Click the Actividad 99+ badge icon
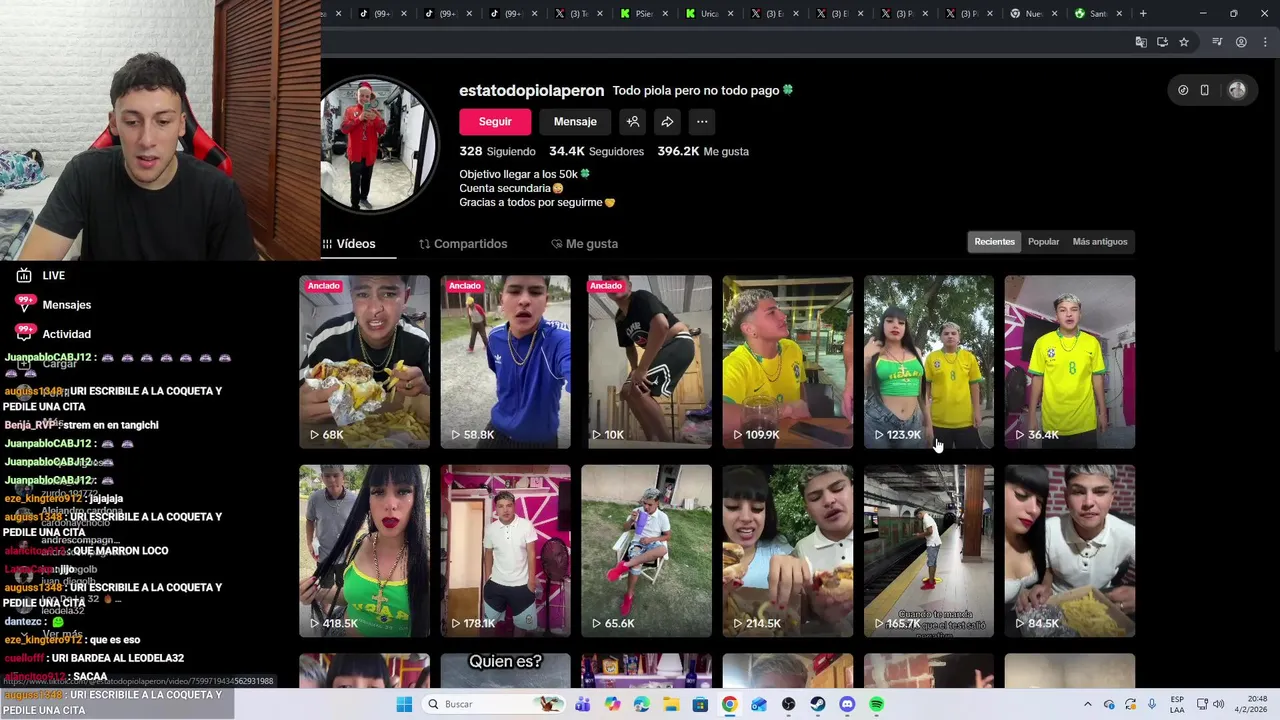Screen dimensions: 1280x720 pos(25,331)
